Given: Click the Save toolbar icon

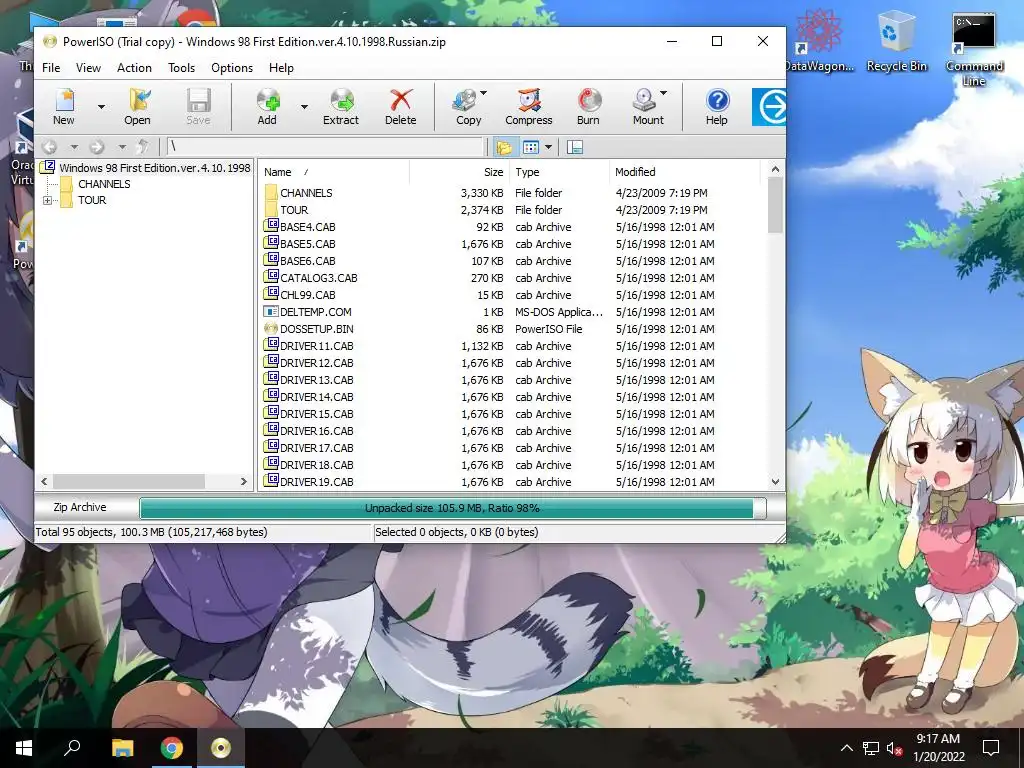Looking at the screenshot, I should pos(198,106).
